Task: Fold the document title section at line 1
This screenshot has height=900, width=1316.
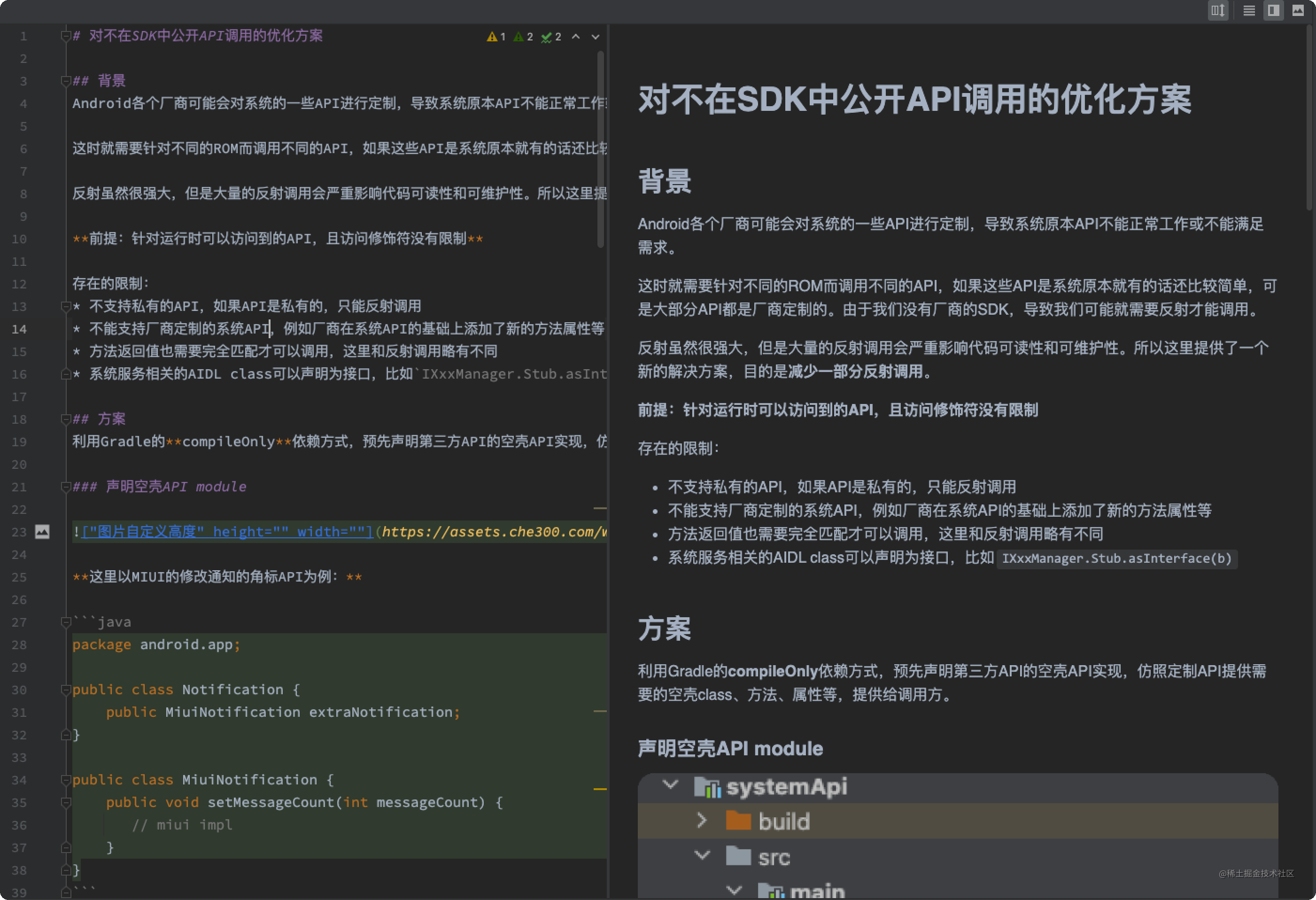Action: point(65,36)
